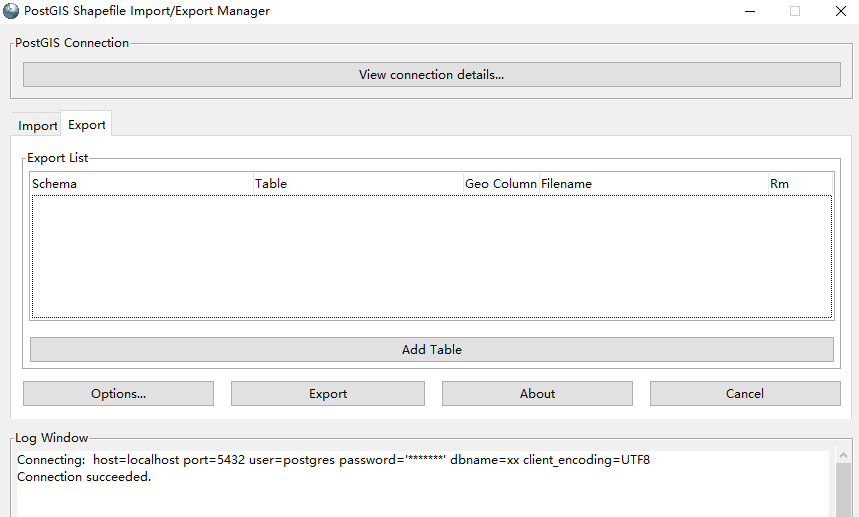Select the Export tab
The height and width of the screenshot is (517, 859).
tap(87, 124)
